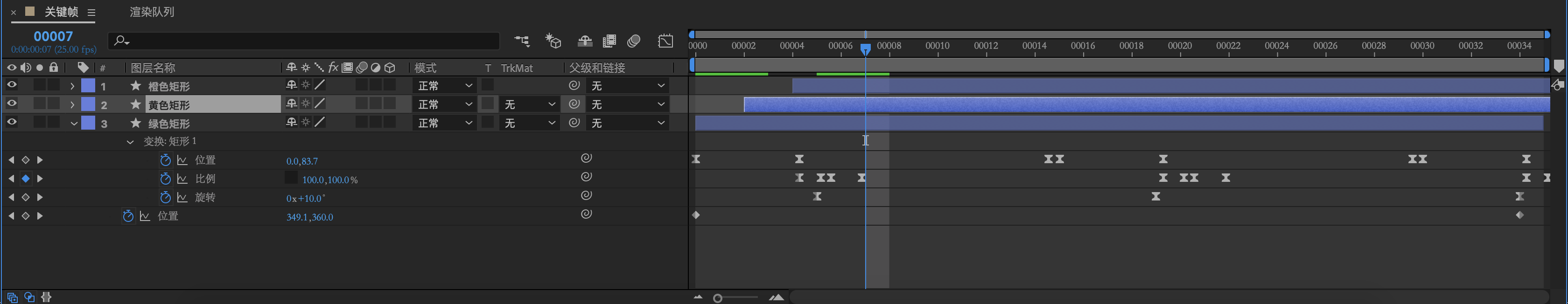The height and width of the screenshot is (304, 1568).
Task: Open the 关键帧 panel menu
Action: [x=91, y=12]
